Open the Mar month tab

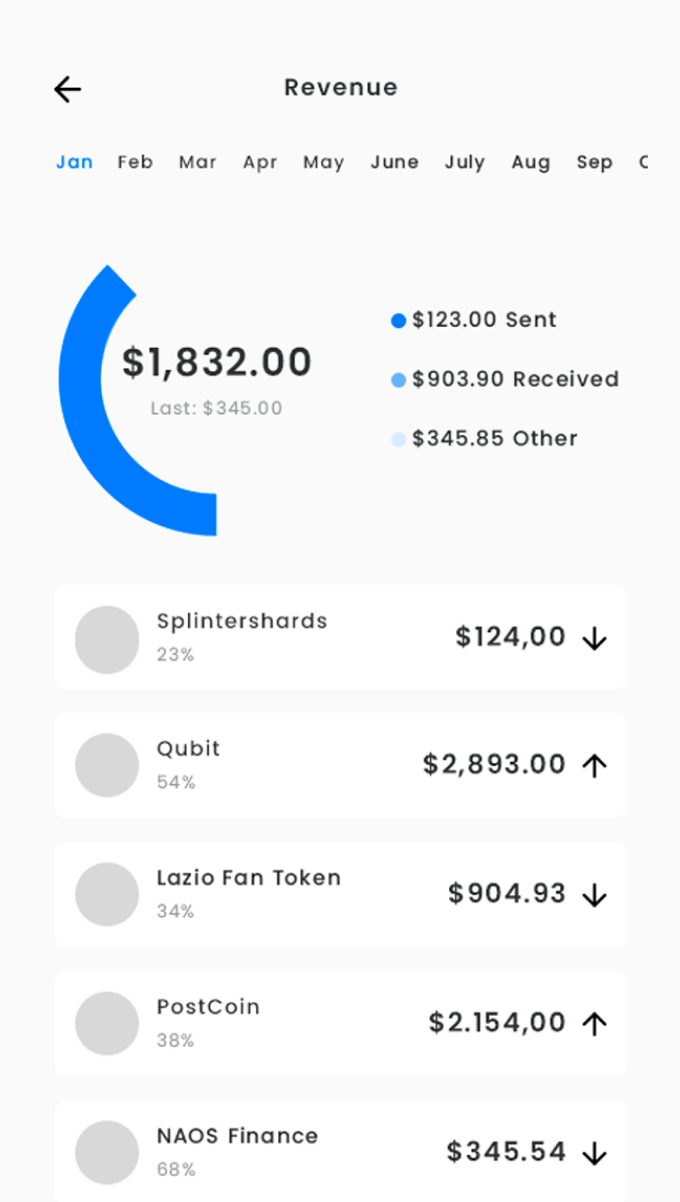point(198,162)
